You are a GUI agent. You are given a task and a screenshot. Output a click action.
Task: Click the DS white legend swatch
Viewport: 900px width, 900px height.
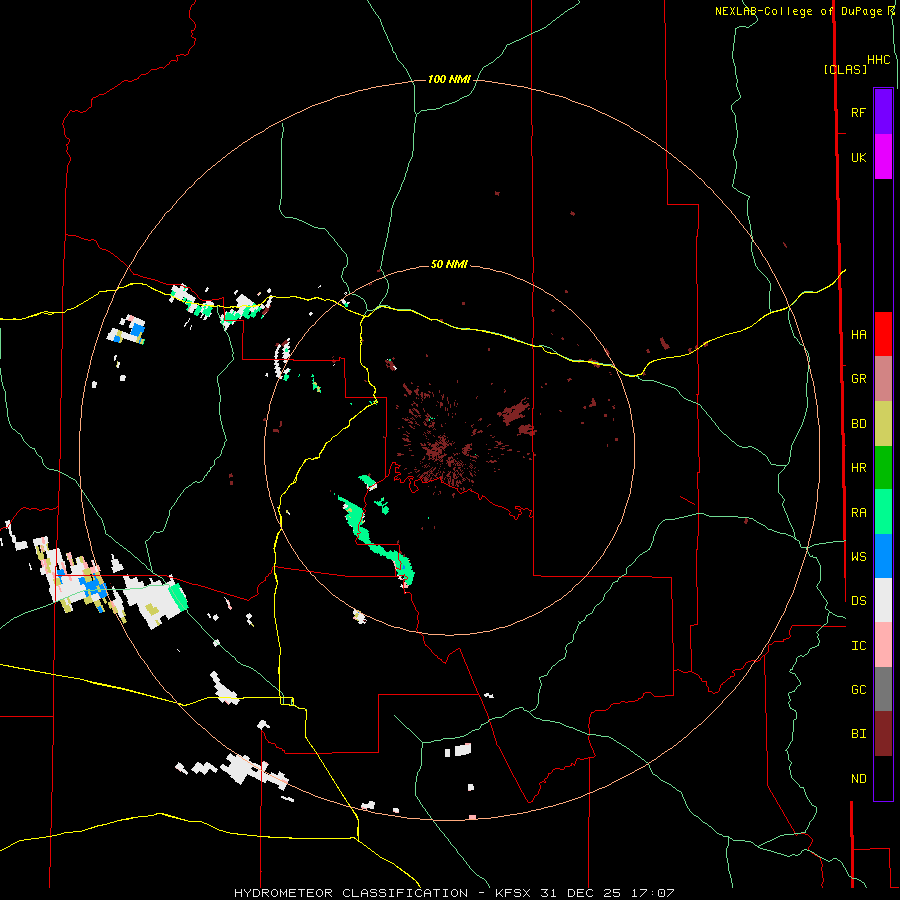click(883, 600)
